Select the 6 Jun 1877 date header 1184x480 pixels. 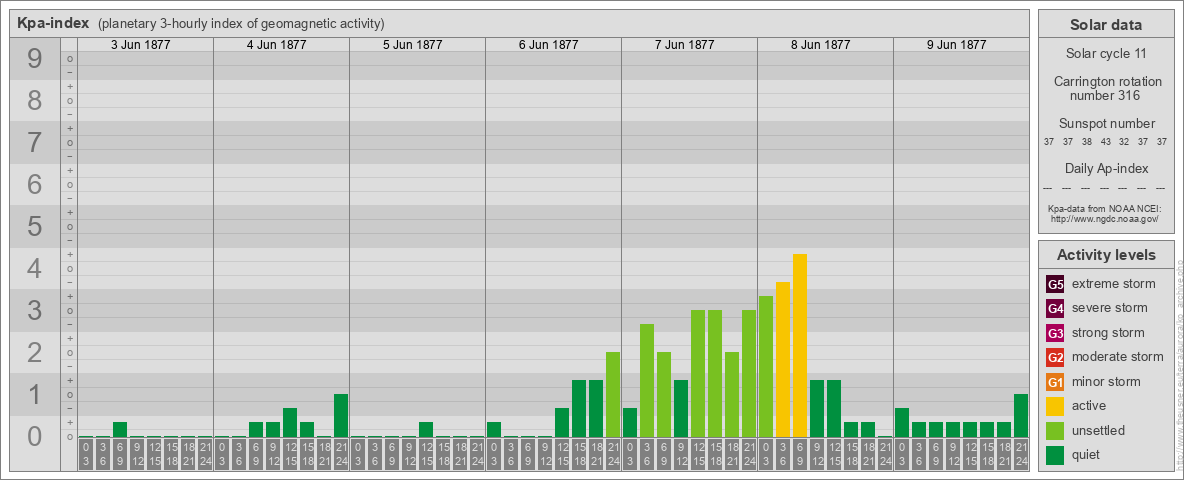pyautogui.click(x=548, y=45)
